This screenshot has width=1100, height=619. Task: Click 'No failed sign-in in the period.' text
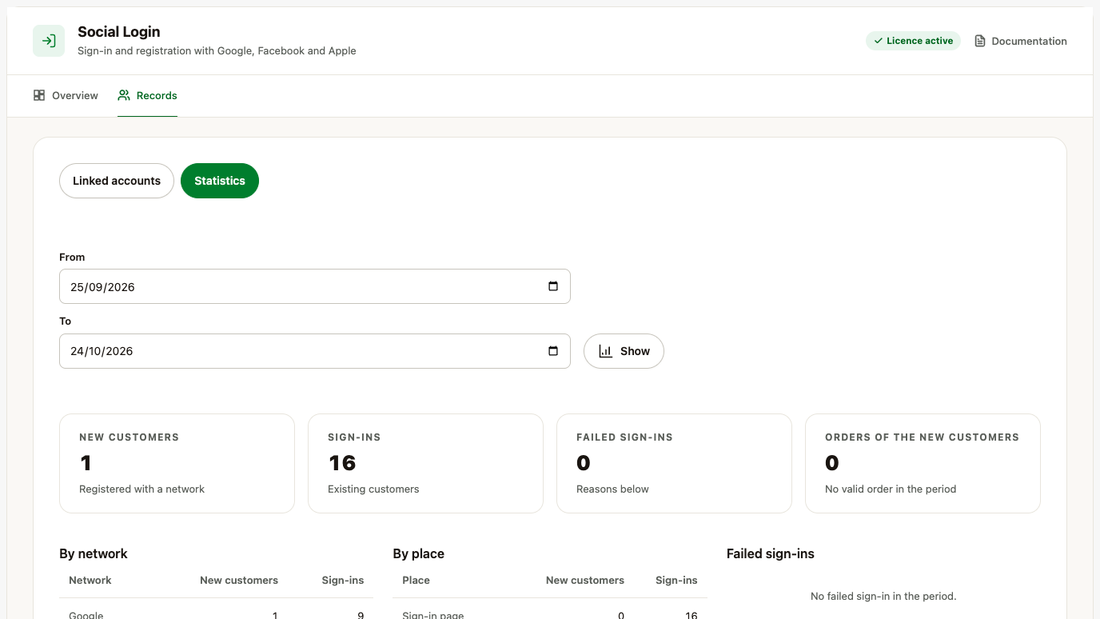point(883,596)
